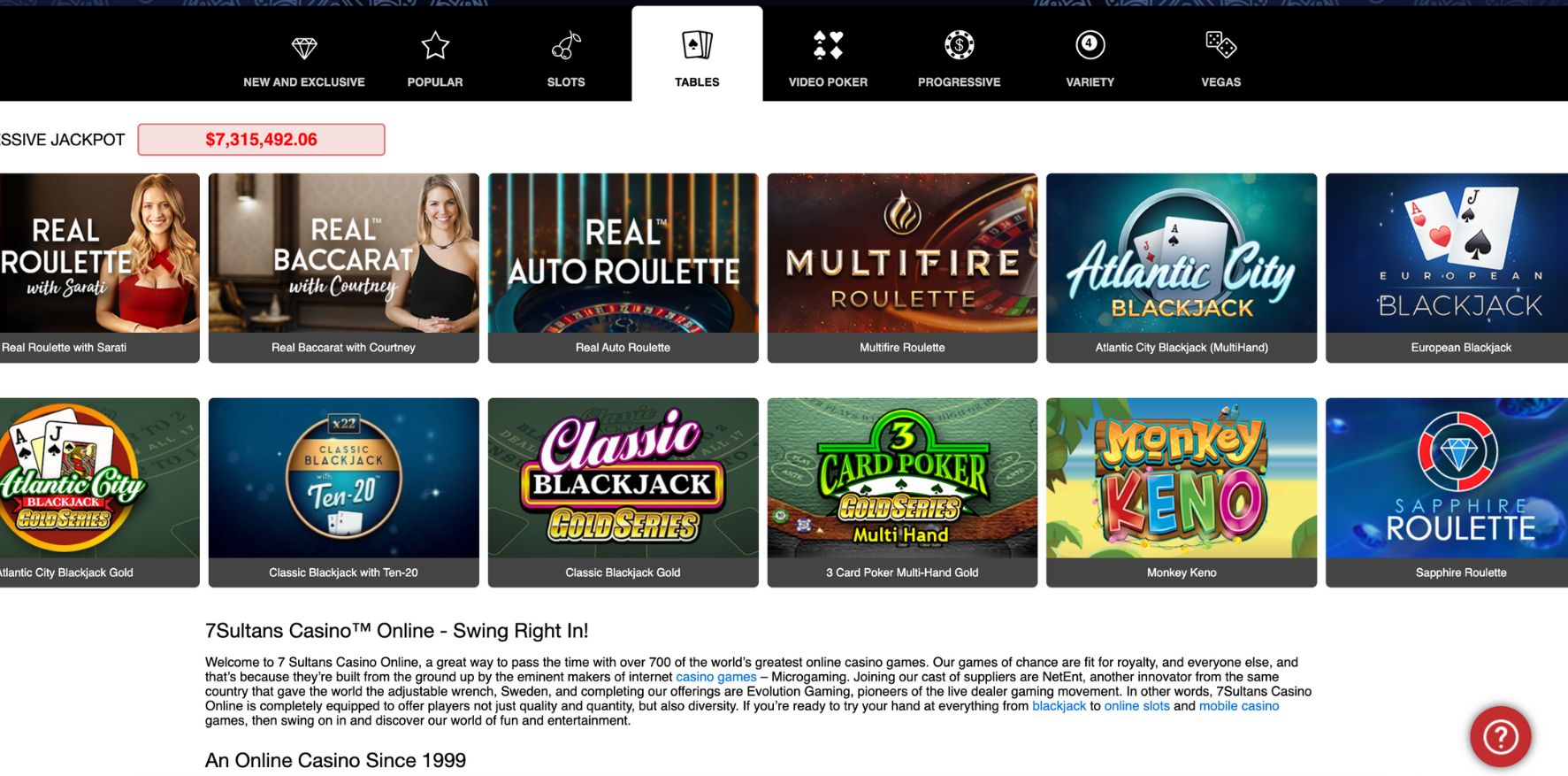The width and height of the screenshot is (1568, 776).
Task: Launch the Monkey Keno game
Action: pyautogui.click(x=1182, y=493)
